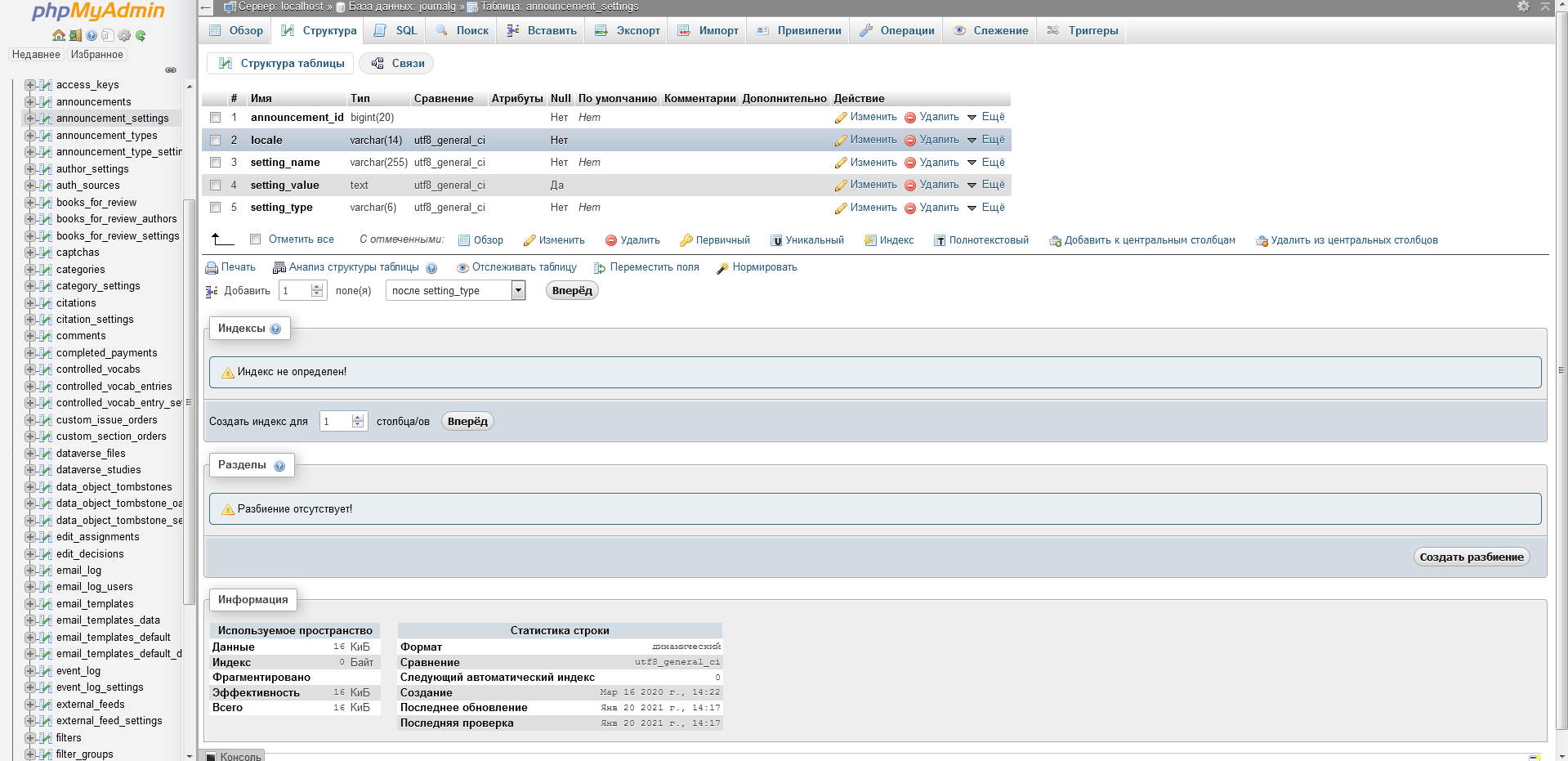Viewport: 1568px width, 761px height.
Task: Click Избранное button in sidebar
Action: click(96, 55)
